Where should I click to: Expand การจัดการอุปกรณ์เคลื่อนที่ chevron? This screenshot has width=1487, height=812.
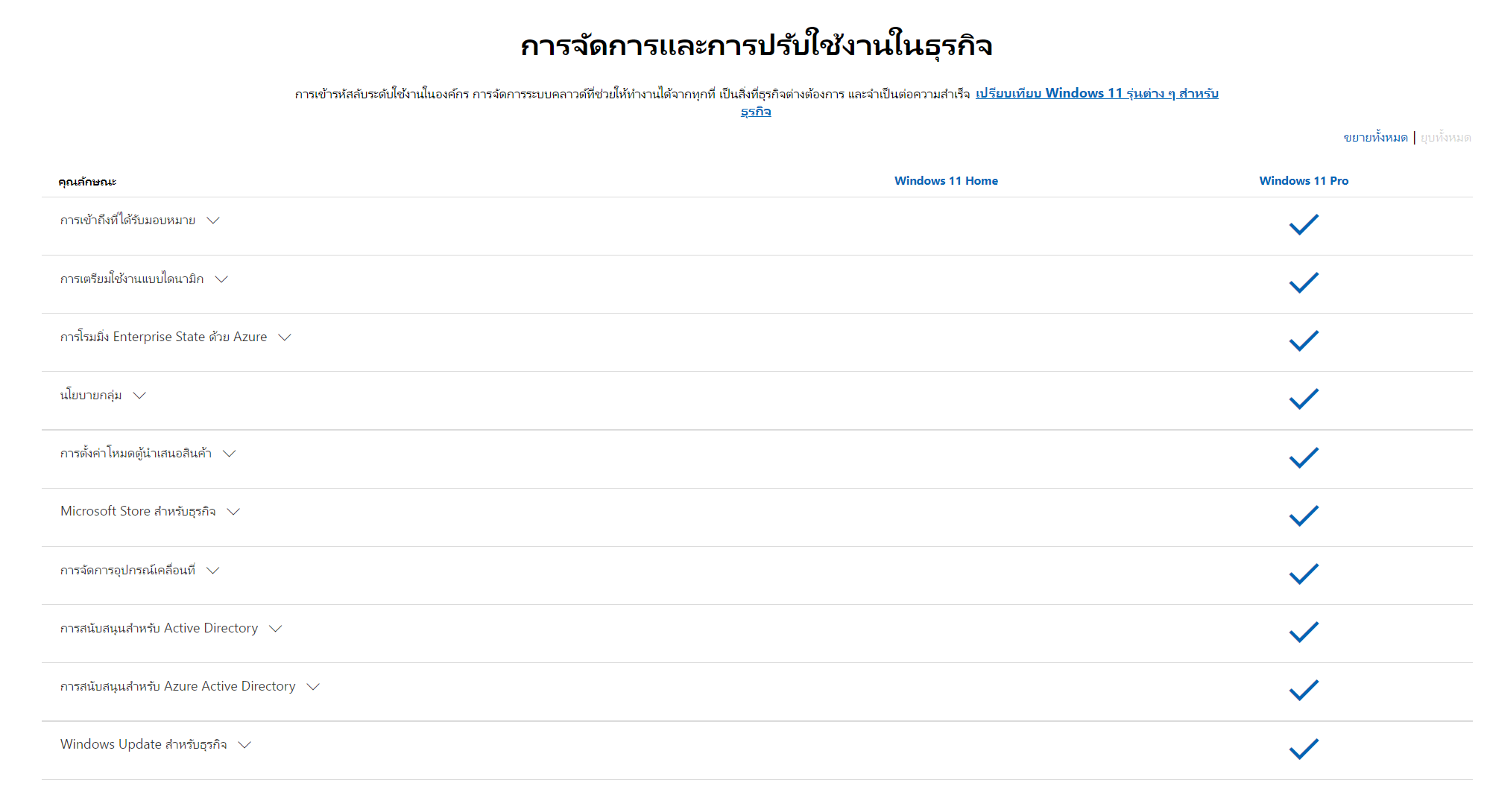click(x=213, y=571)
